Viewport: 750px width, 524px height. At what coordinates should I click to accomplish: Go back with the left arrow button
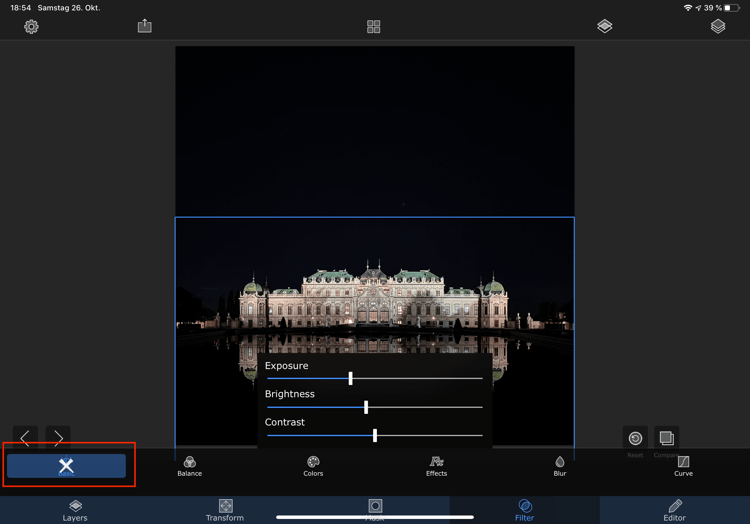pyautogui.click(x=25, y=437)
